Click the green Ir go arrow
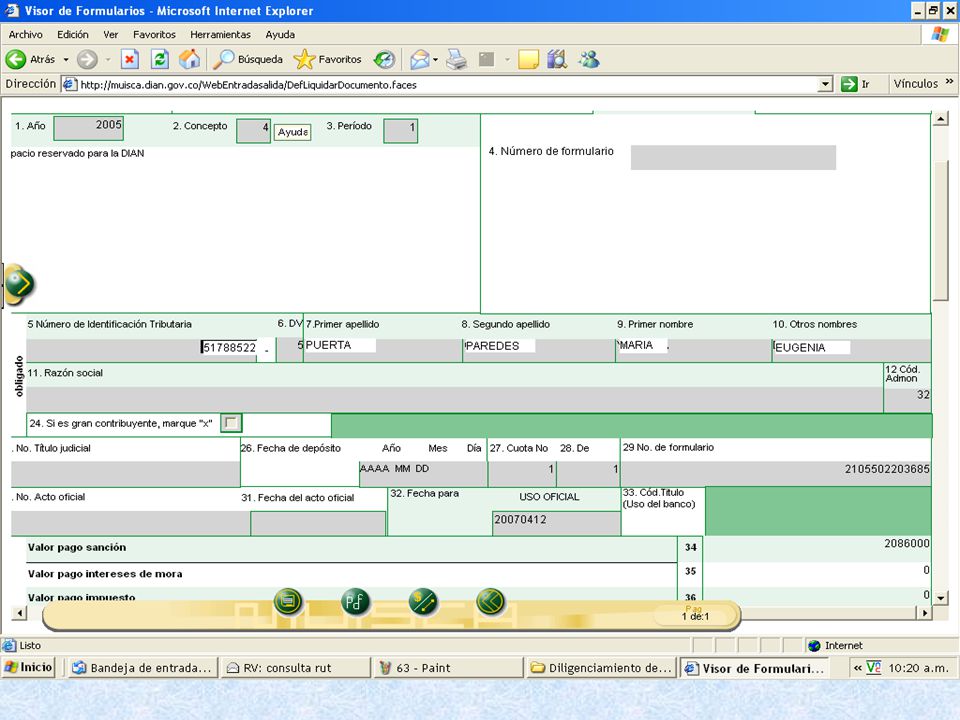Screen dimensions: 960x720 (x=849, y=84)
